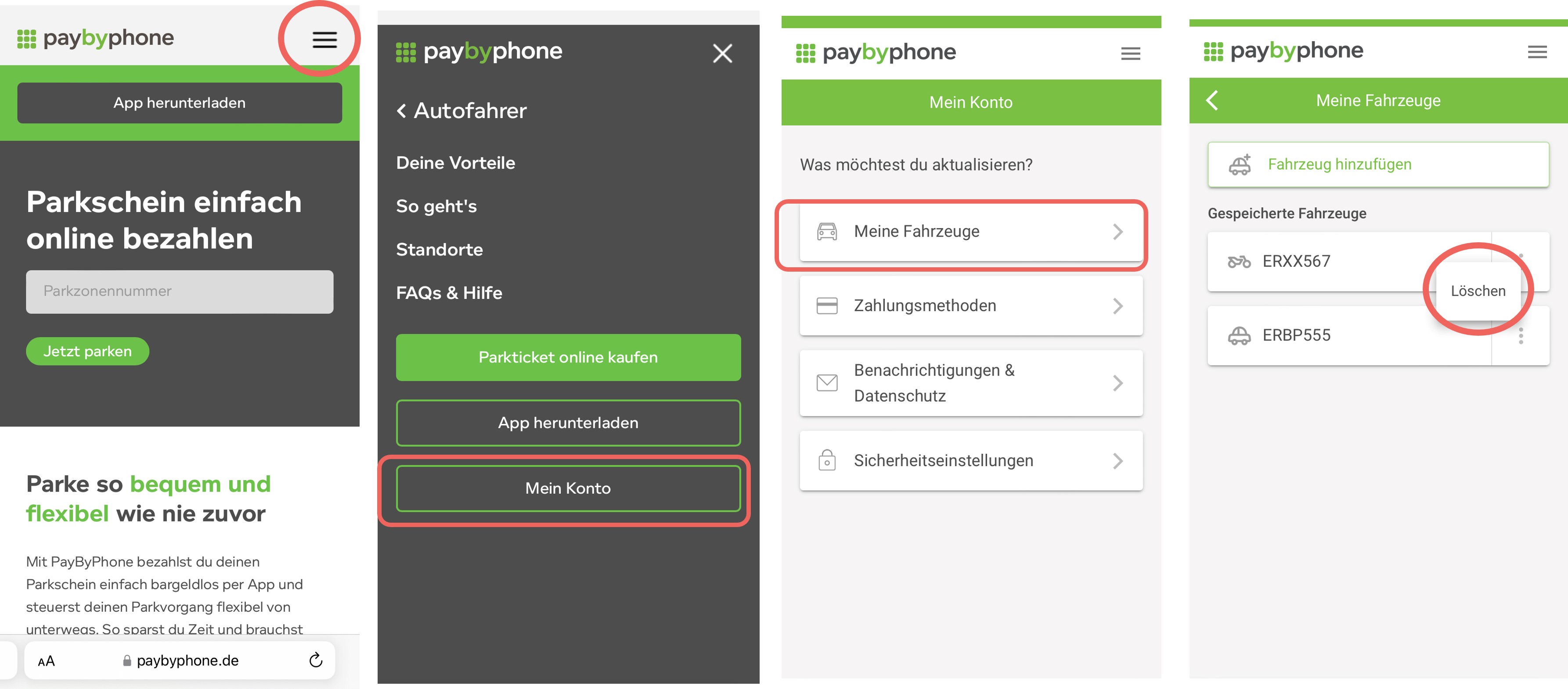
Task: Open Sicherheitseinstellungen via its chevron
Action: (1117, 461)
